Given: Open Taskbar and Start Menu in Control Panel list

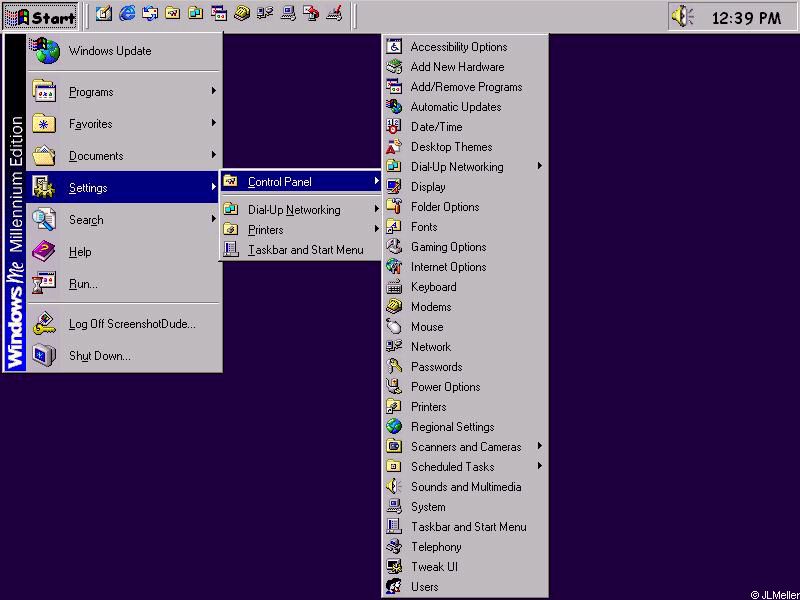Looking at the screenshot, I should pyautogui.click(x=465, y=527).
